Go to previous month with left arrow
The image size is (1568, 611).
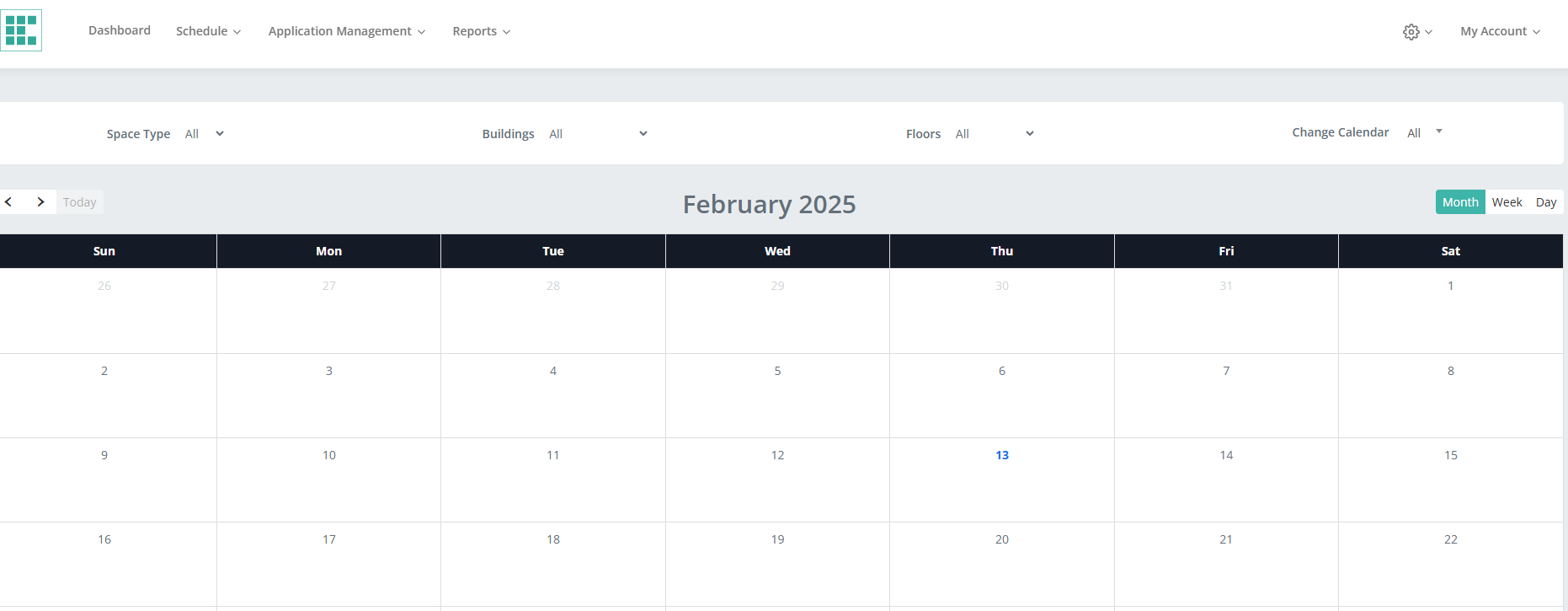9,202
